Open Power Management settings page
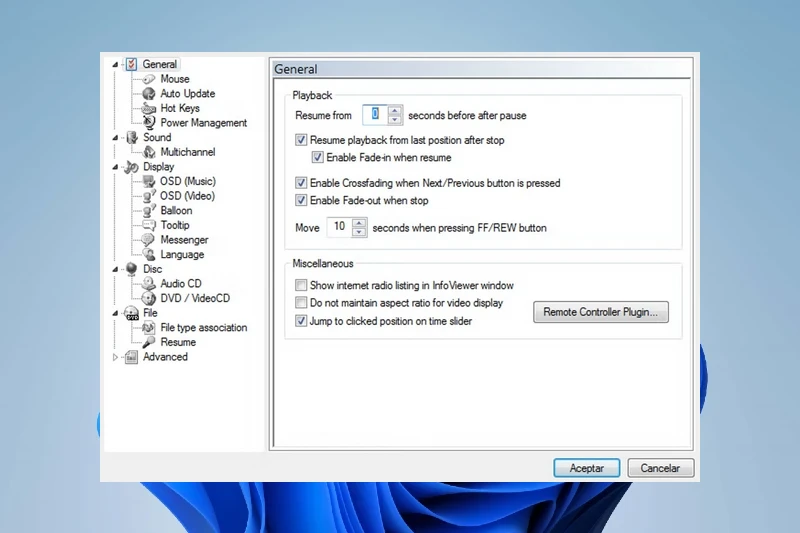 point(204,123)
